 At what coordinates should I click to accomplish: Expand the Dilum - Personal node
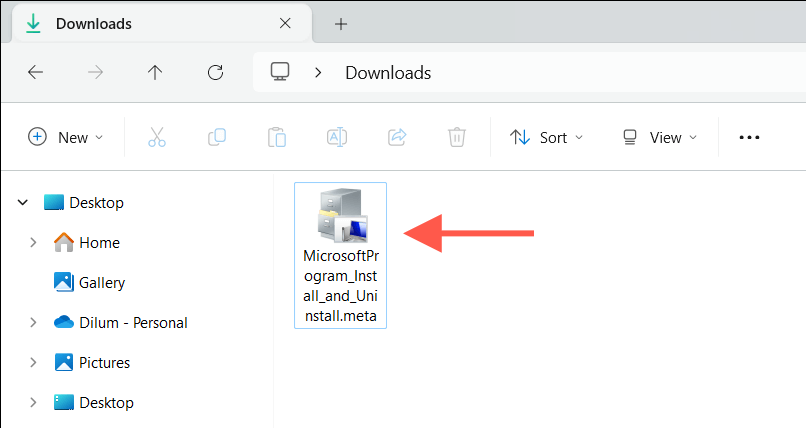click(33, 322)
